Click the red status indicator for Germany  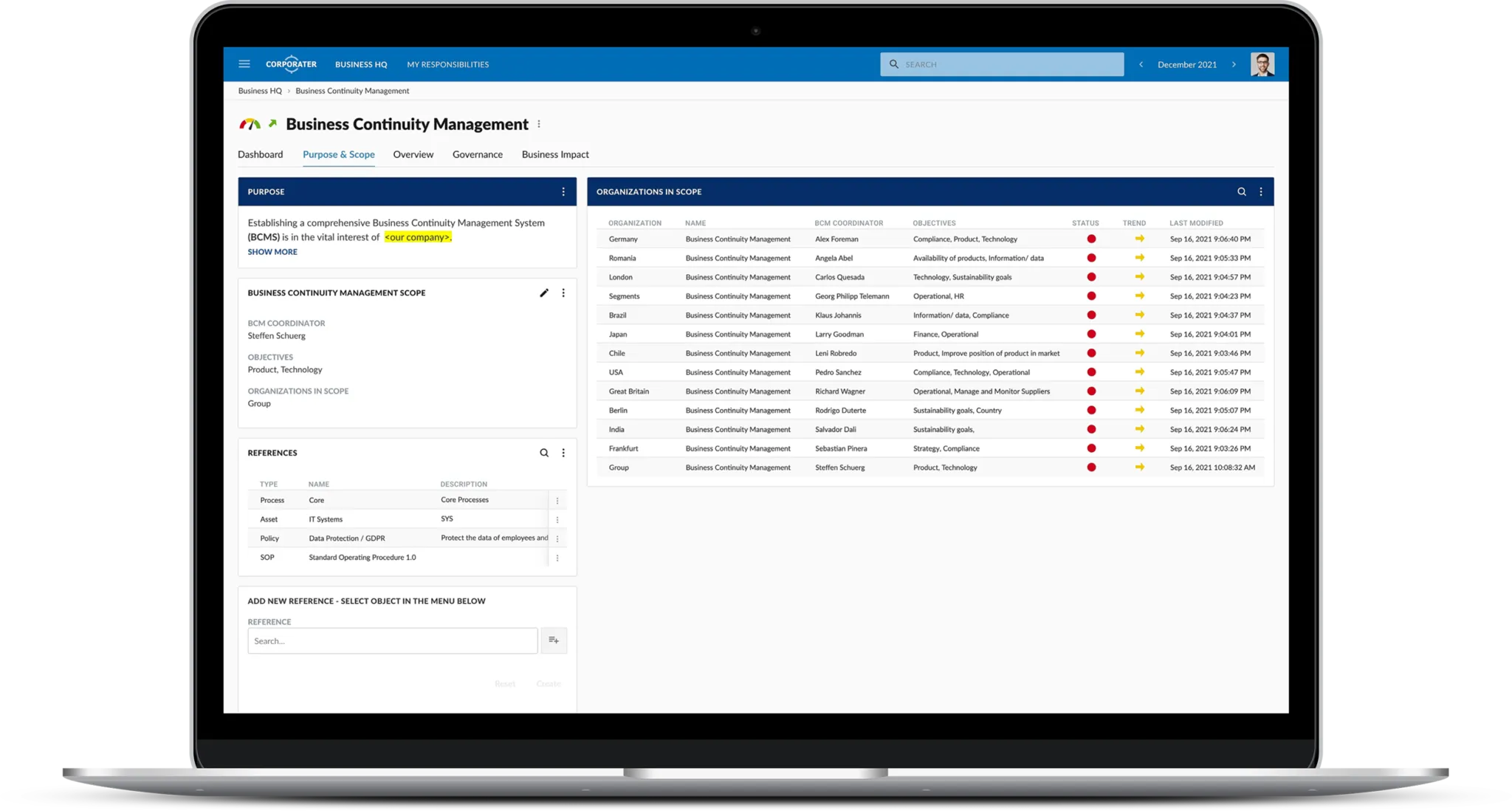click(1091, 239)
